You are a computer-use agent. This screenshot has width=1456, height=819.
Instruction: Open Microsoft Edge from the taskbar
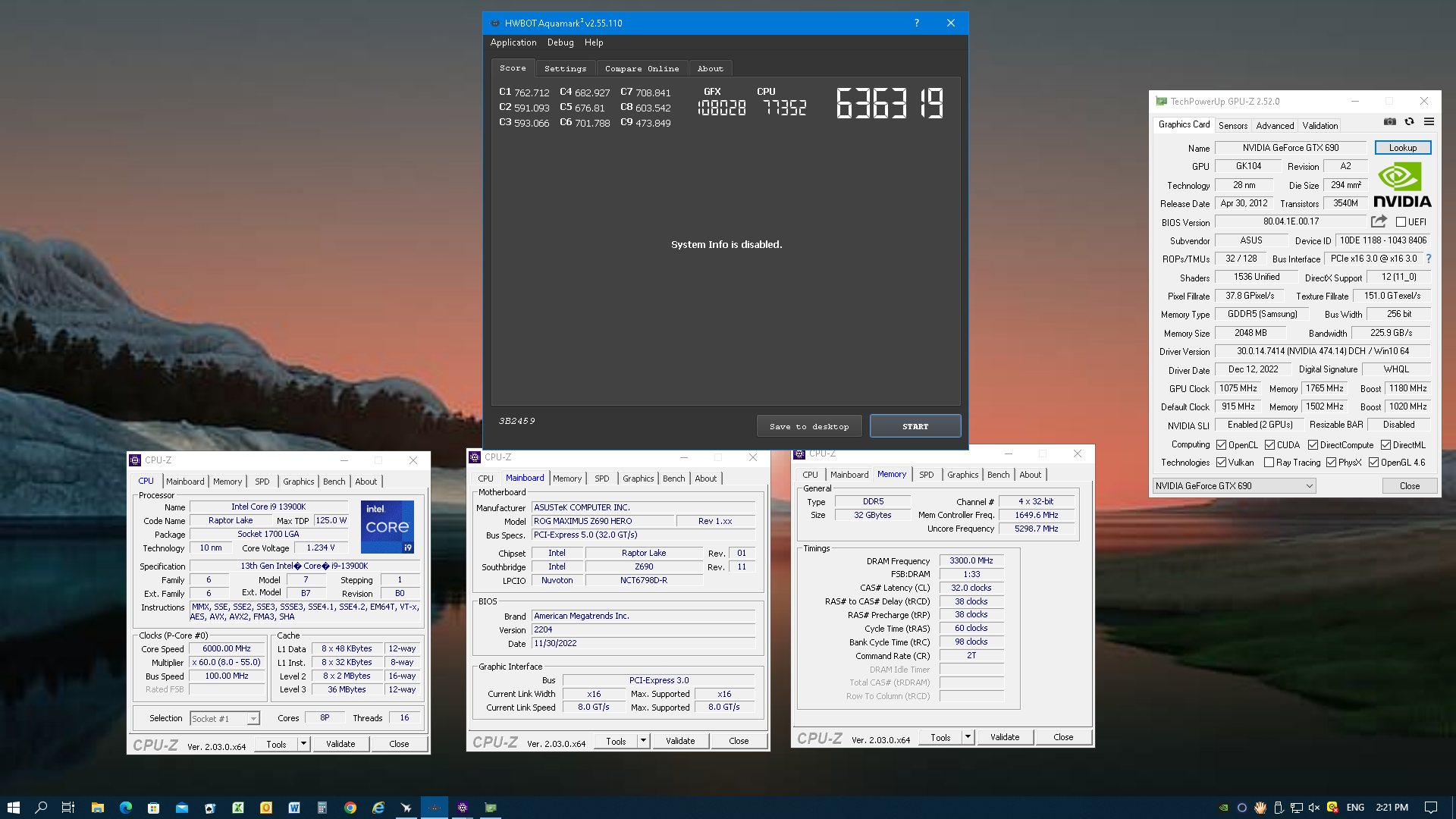pos(125,808)
